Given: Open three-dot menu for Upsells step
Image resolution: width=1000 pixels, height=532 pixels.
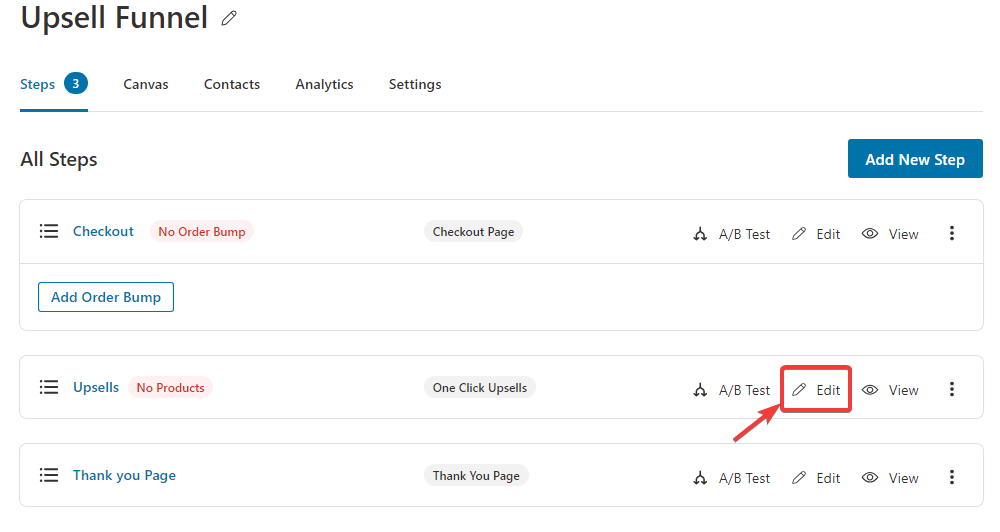Looking at the screenshot, I should [951, 390].
